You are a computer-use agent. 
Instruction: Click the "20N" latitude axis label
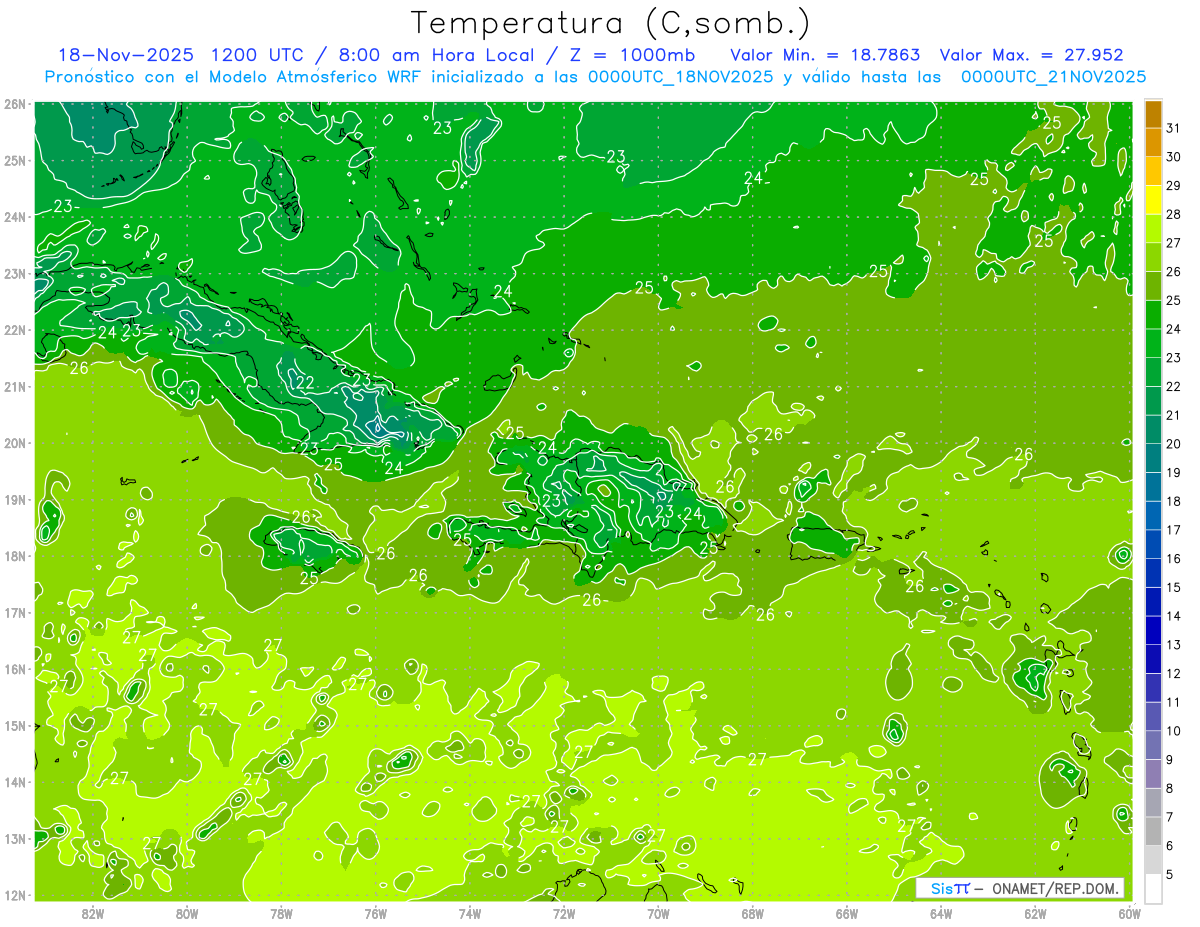coord(14,443)
